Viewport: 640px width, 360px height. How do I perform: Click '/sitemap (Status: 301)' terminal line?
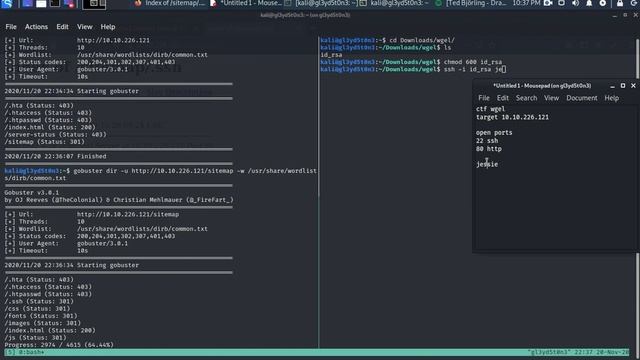44,142
